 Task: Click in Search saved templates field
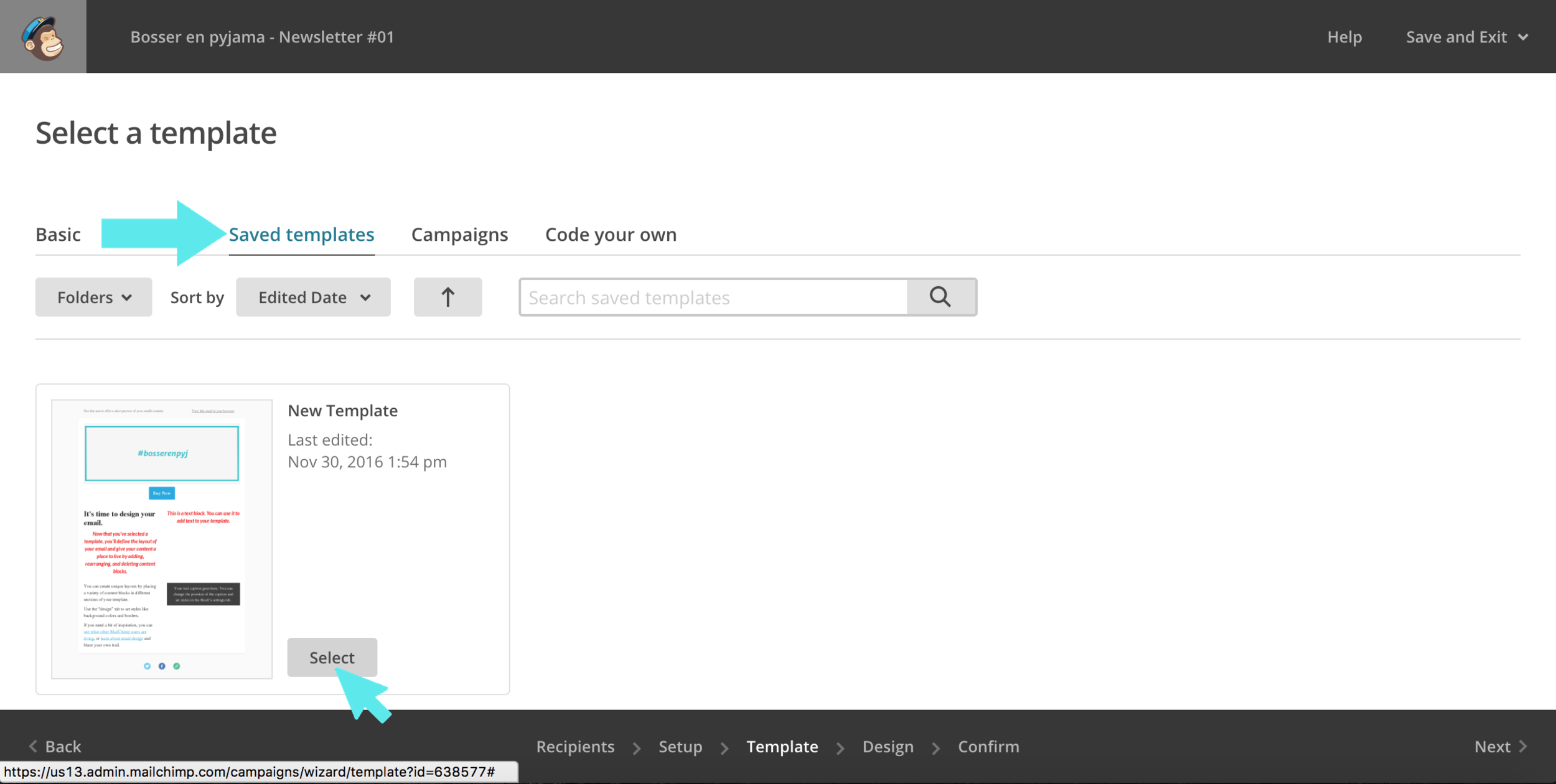pyautogui.click(x=713, y=297)
